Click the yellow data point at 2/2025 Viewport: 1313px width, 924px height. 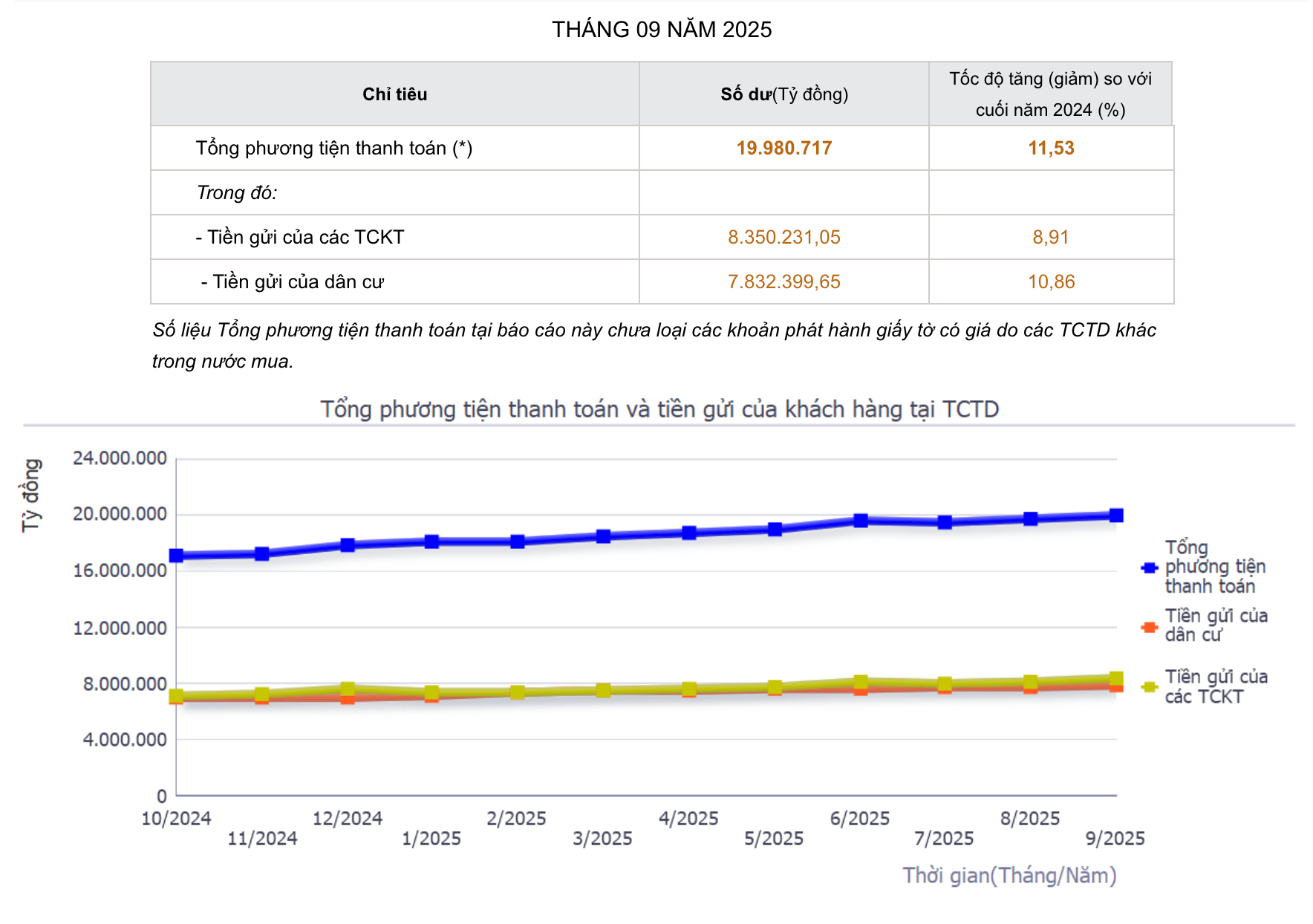(x=518, y=692)
